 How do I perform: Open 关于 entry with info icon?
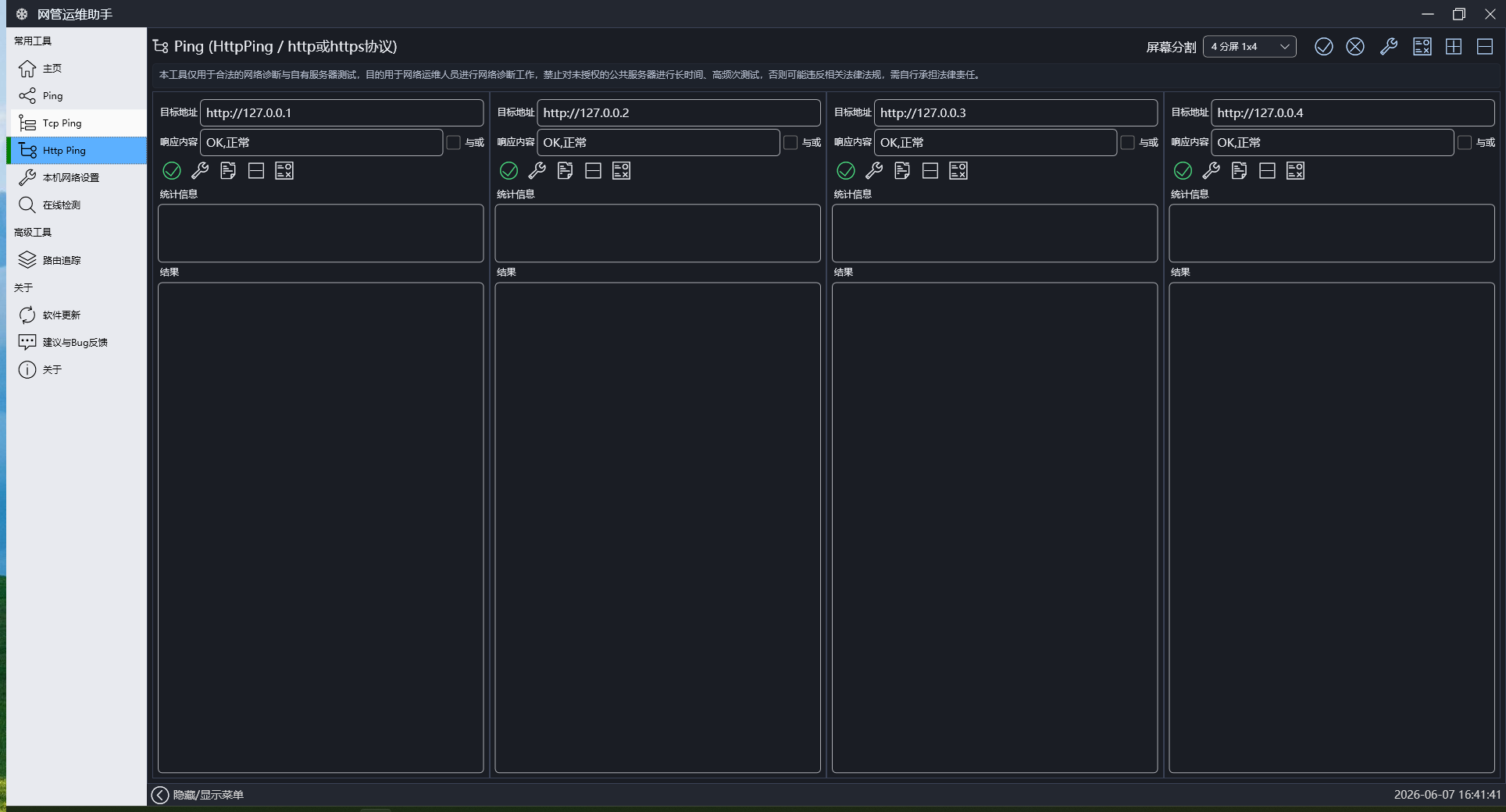77,369
